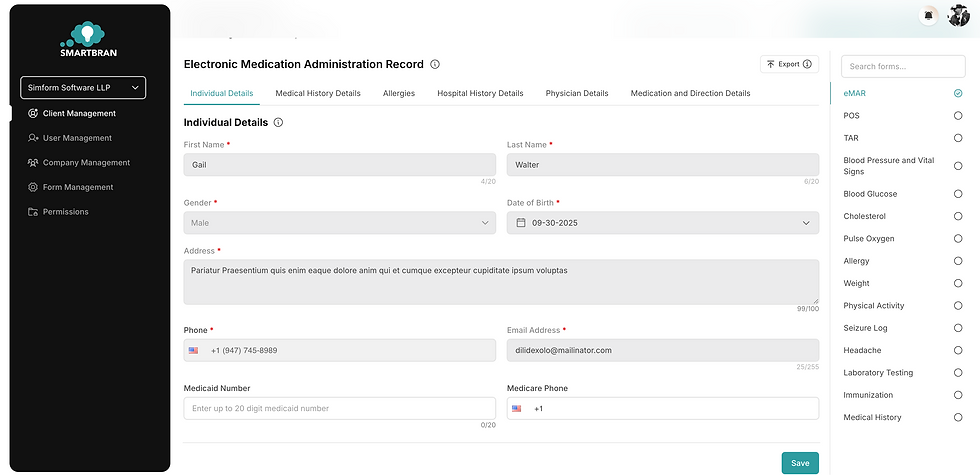Image resolution: width=980 pixels, height=475 pixels.
Task: Click the Export button
Action: pyautogui.click(x=789, y=64)
